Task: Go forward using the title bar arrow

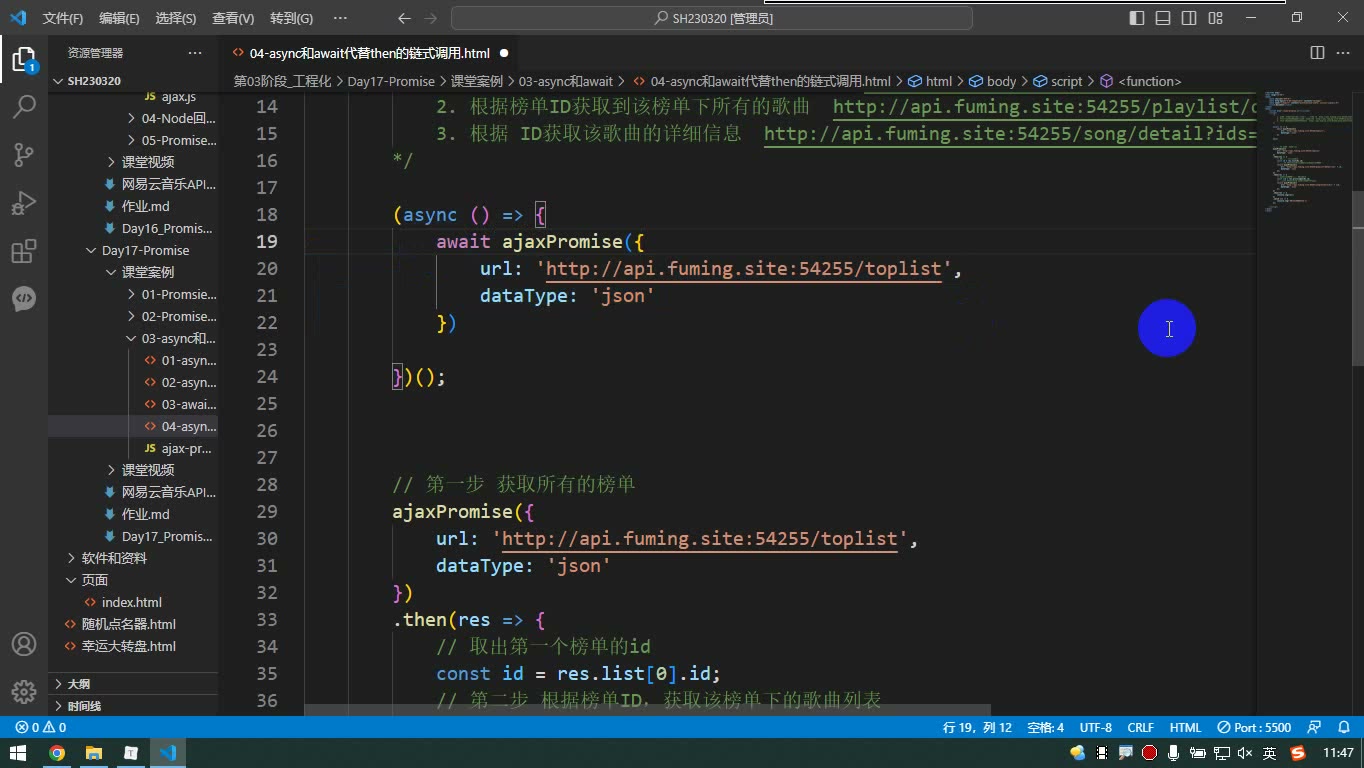Action: (430, 18)
